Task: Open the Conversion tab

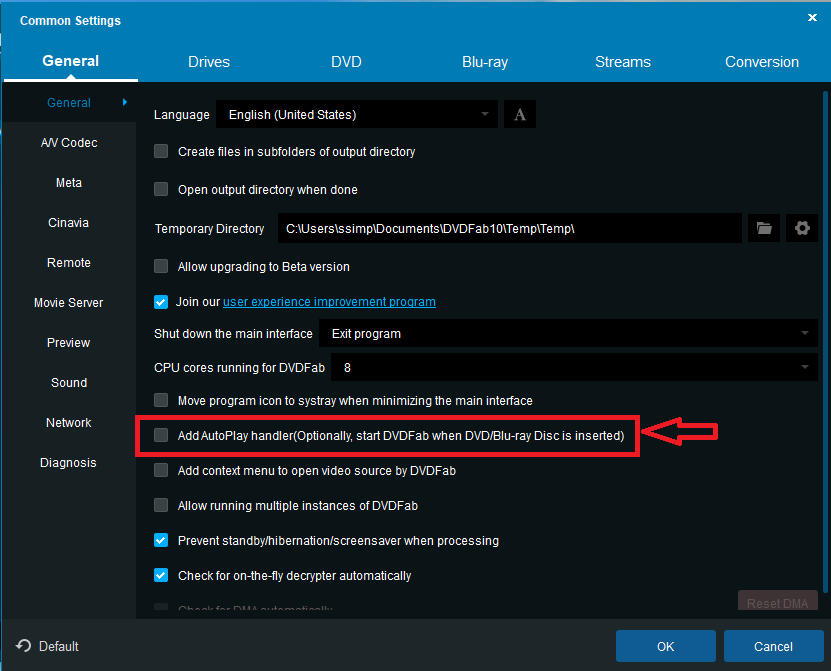Action: pos(762,62)
